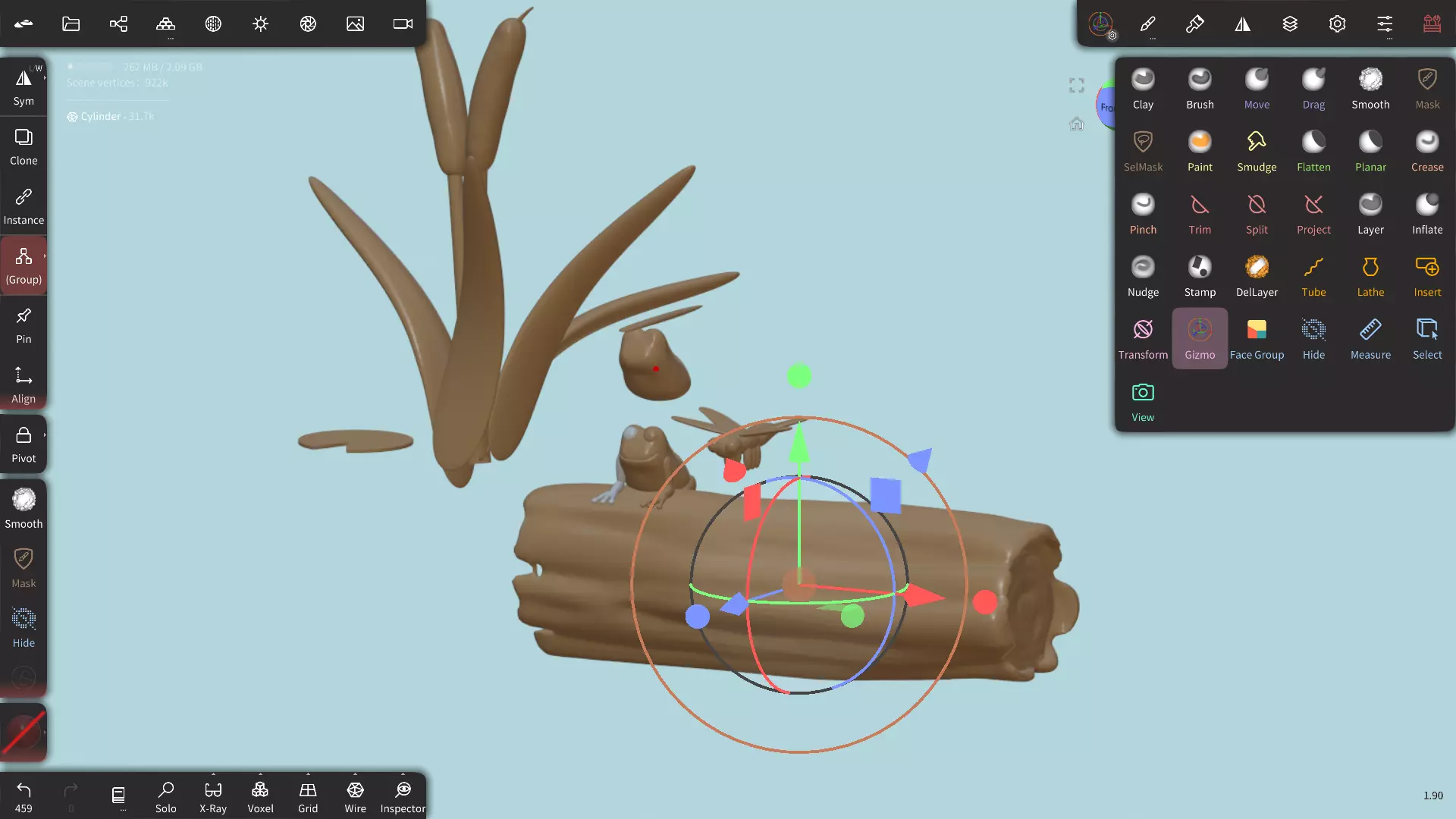The width and height of the screenshot is (1456, 819).
Task: Select the Pinch tool
Action: tap(1143, 214)
